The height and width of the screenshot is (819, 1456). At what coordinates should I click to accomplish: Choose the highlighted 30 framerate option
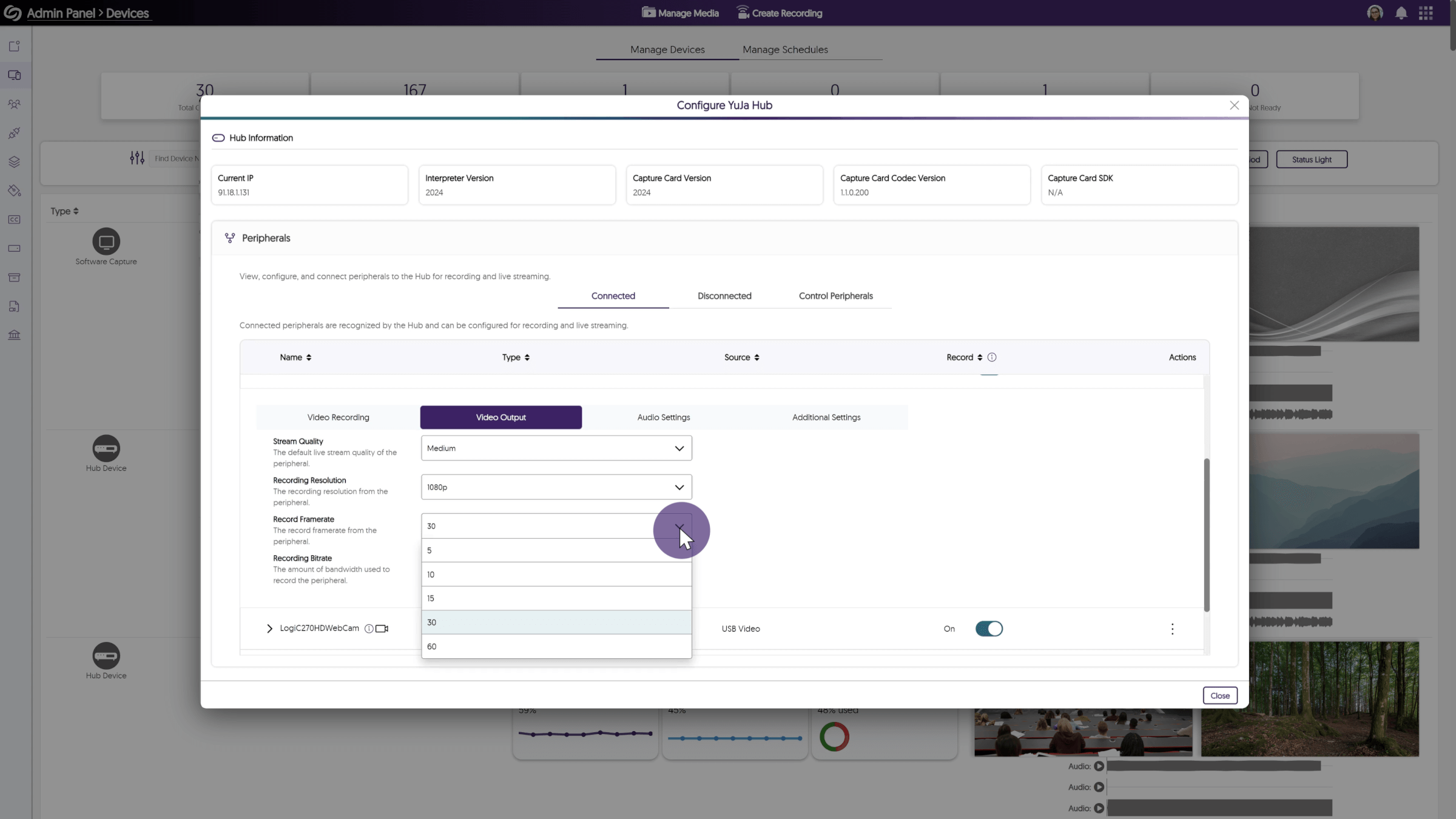556,622
